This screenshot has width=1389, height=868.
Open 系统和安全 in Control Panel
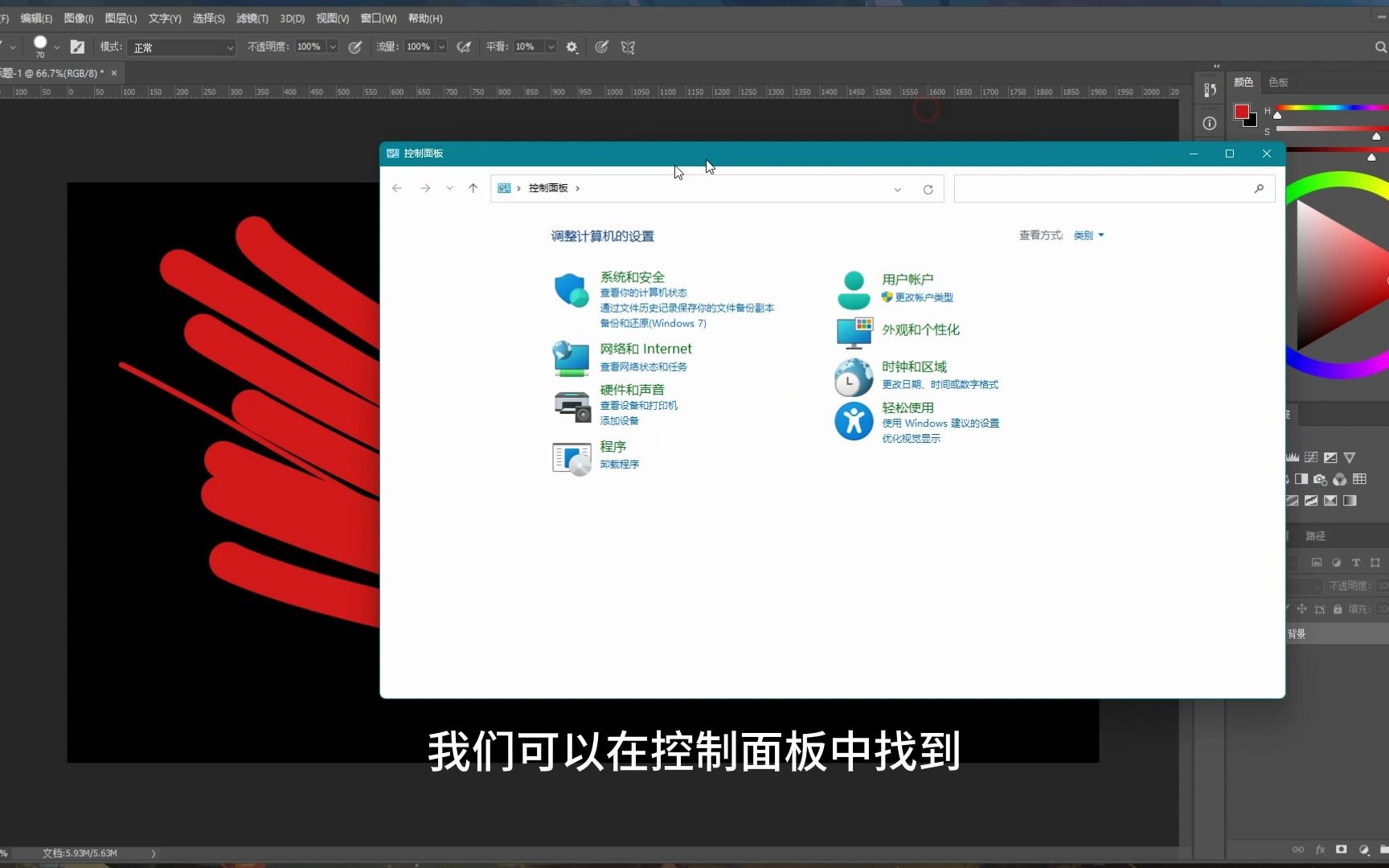pos(633,276)
